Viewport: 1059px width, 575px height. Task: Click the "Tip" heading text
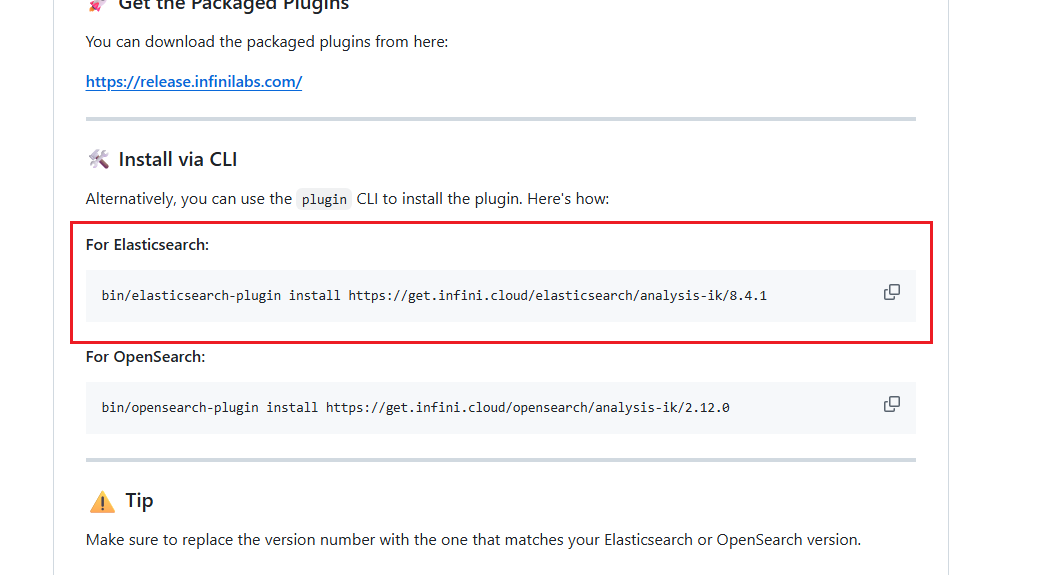(139, 501)
